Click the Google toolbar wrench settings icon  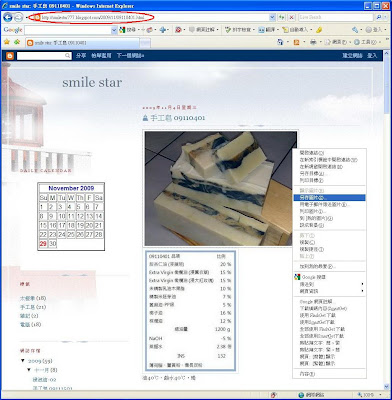(355, 30)
